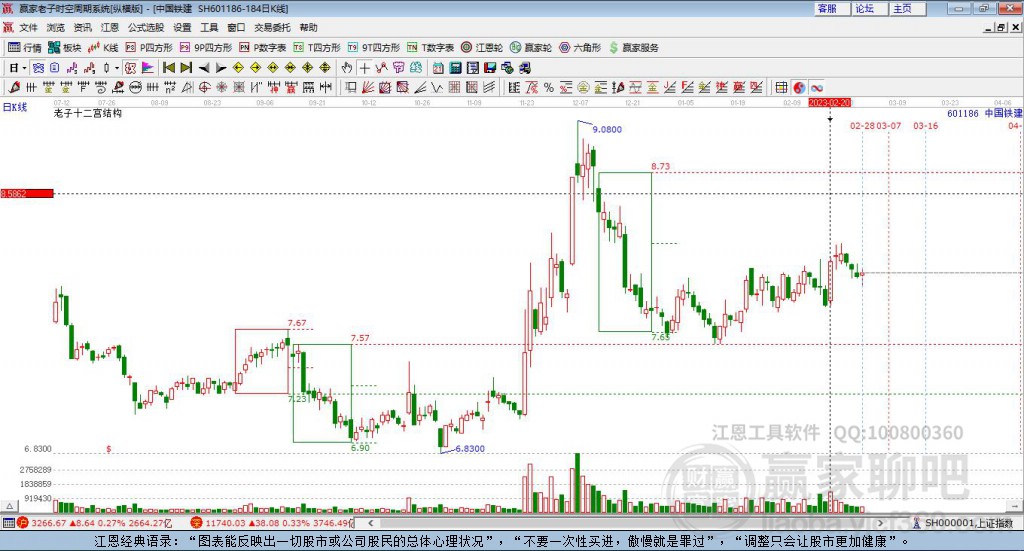The image size is (1024, 551).
Task: Select the hand pan tool
Action: [x=347, y=68]
